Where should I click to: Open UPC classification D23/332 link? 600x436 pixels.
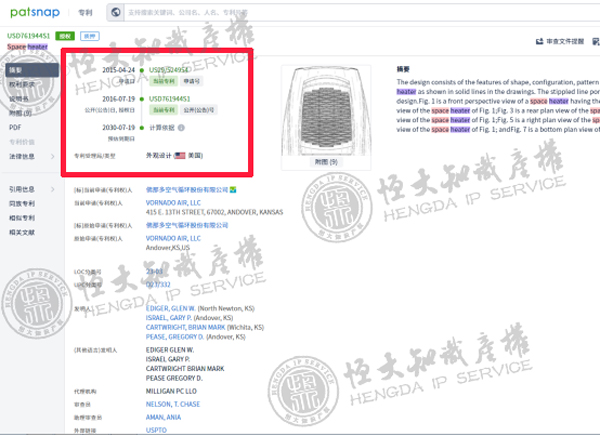158,284
